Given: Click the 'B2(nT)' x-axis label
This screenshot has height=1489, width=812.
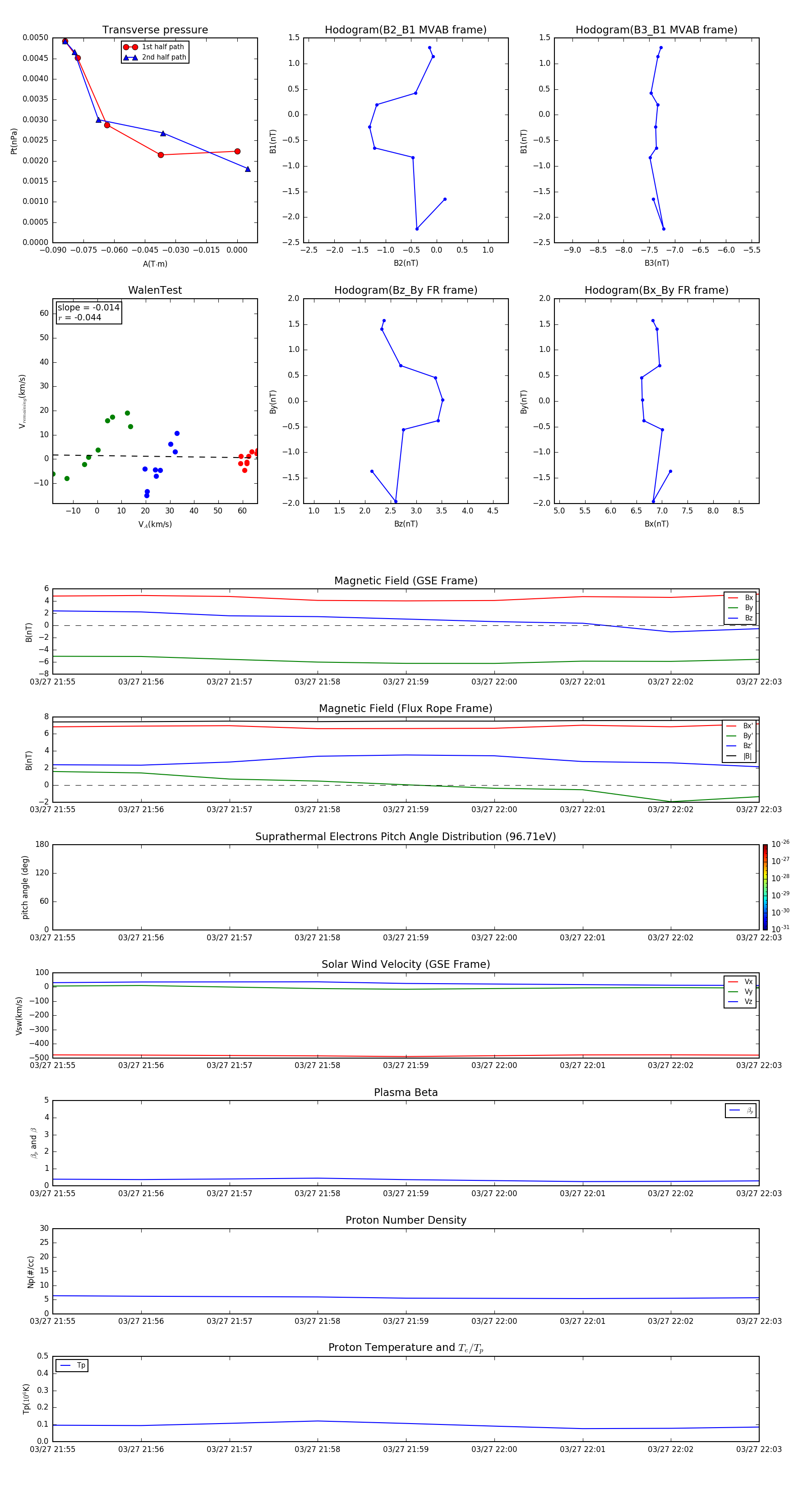Looking at the screenshot, I should pos(406,263).
